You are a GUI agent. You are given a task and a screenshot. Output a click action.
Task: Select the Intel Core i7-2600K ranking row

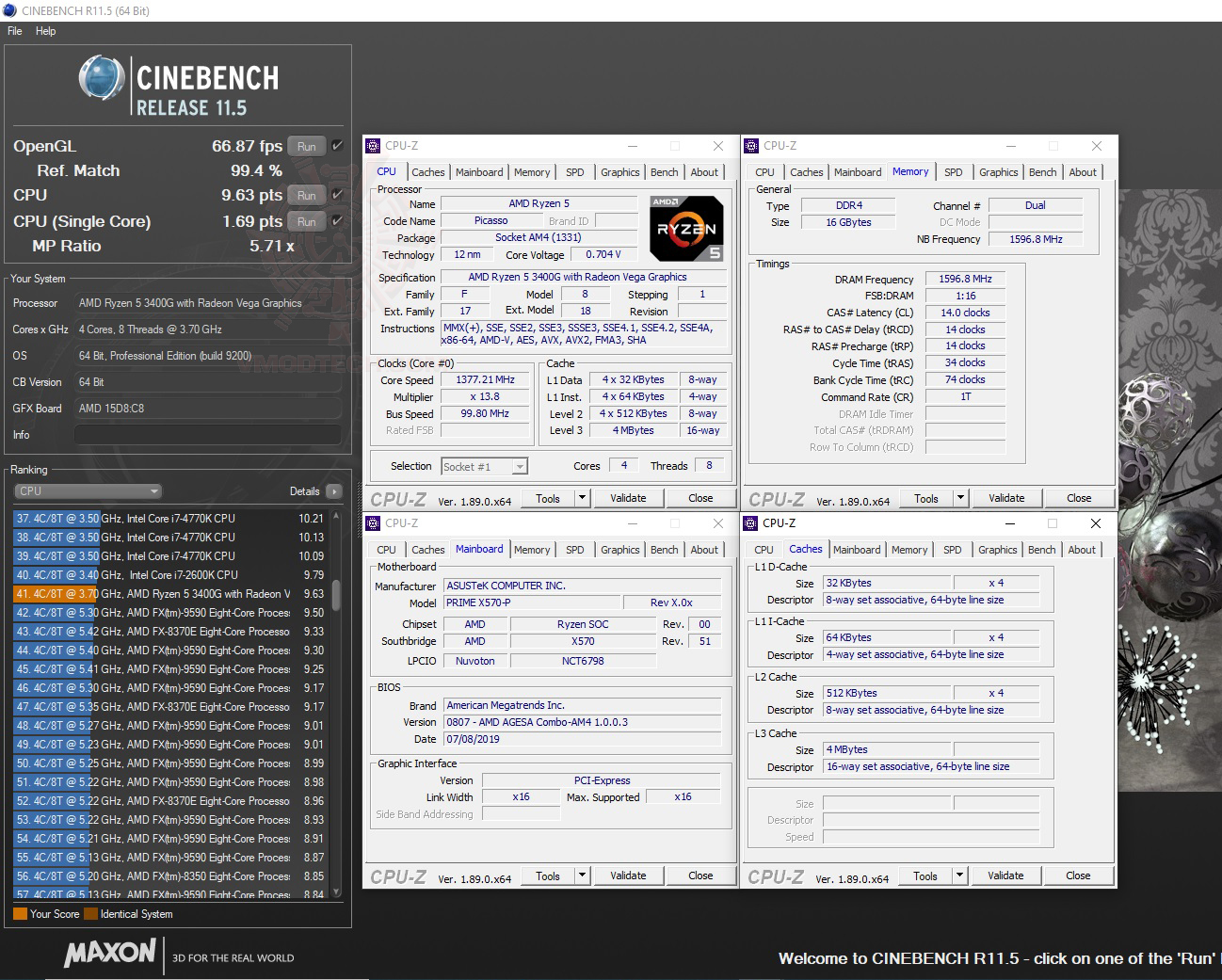[x=169, y=574]
